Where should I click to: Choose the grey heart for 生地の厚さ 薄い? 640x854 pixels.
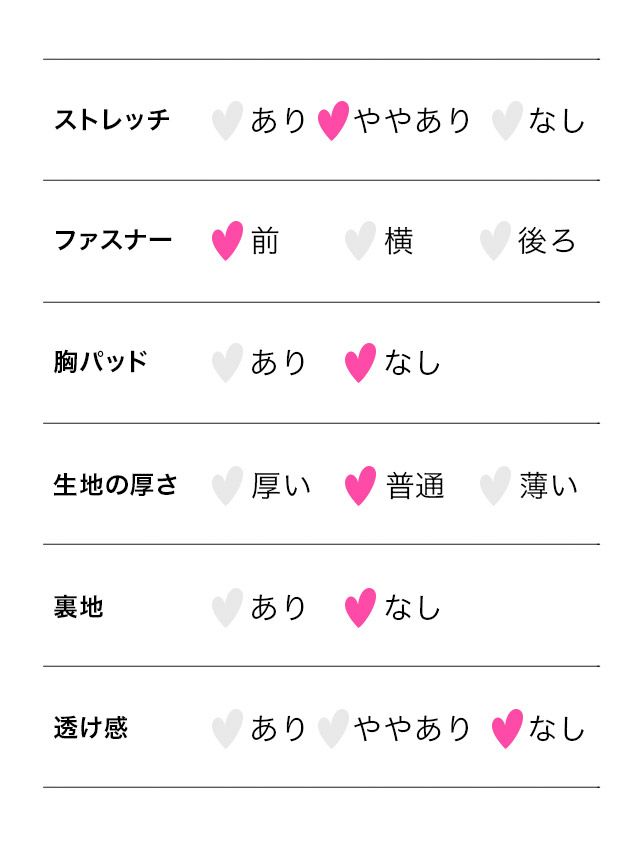click(x=494, y=486)
